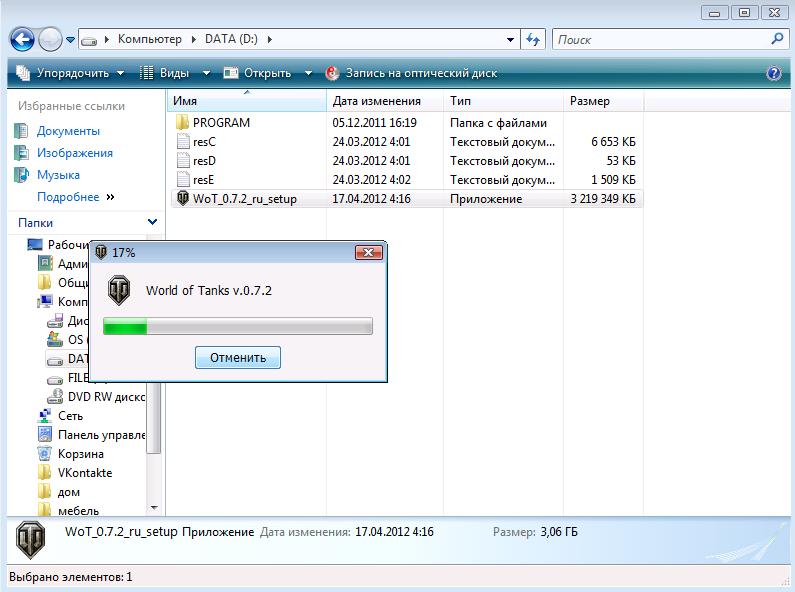Sort by the Размер column header
This screenshot has width=795, height=592.
(x=603, y=101)
